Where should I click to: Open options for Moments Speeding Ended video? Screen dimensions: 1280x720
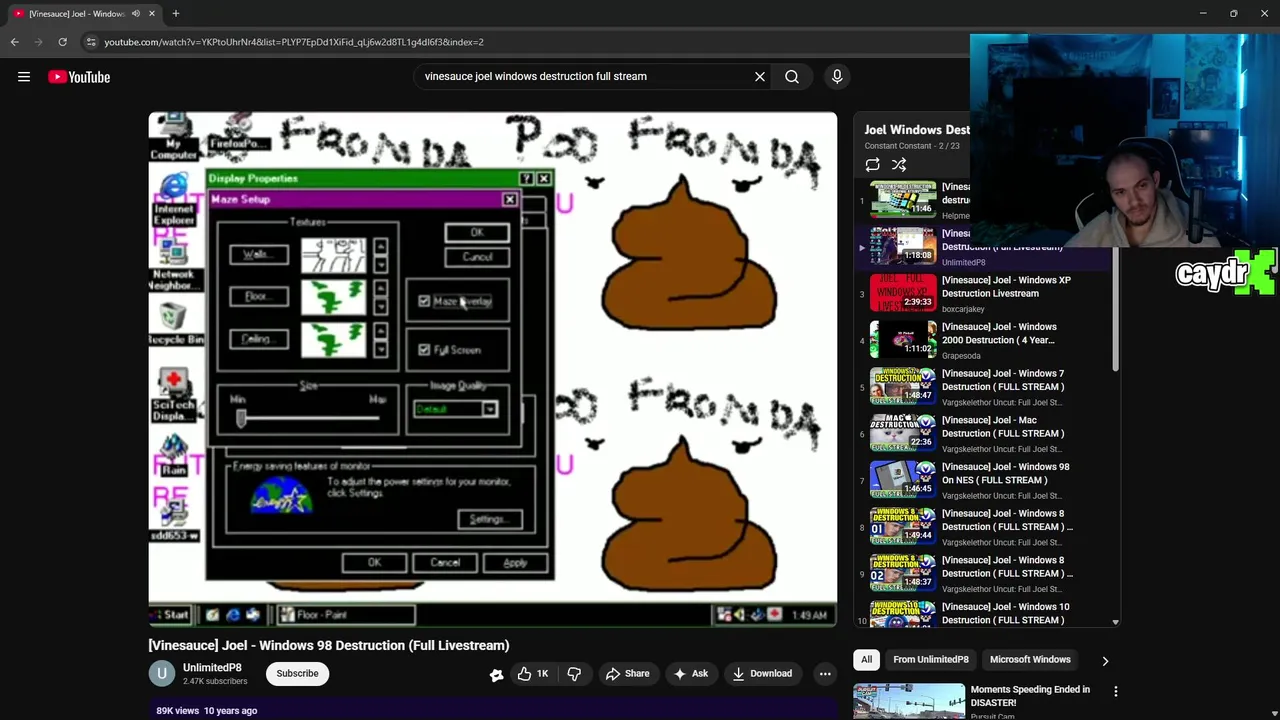1115,691
